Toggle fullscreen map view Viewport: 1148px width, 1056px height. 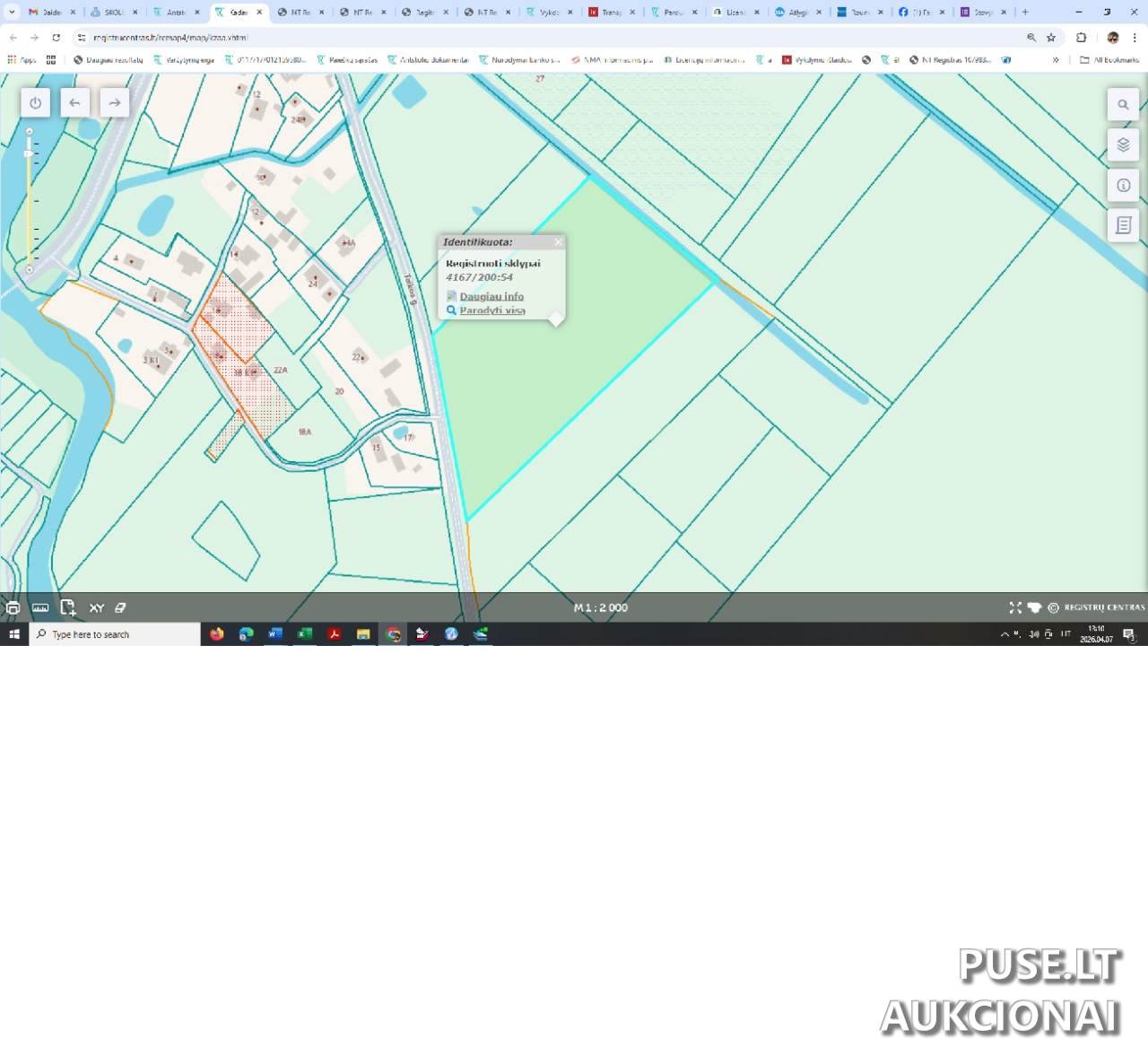point(1015,607)
